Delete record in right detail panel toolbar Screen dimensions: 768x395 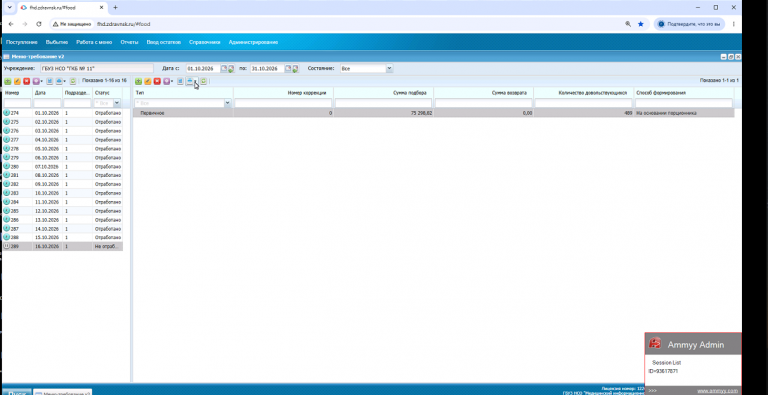point(157,81)
